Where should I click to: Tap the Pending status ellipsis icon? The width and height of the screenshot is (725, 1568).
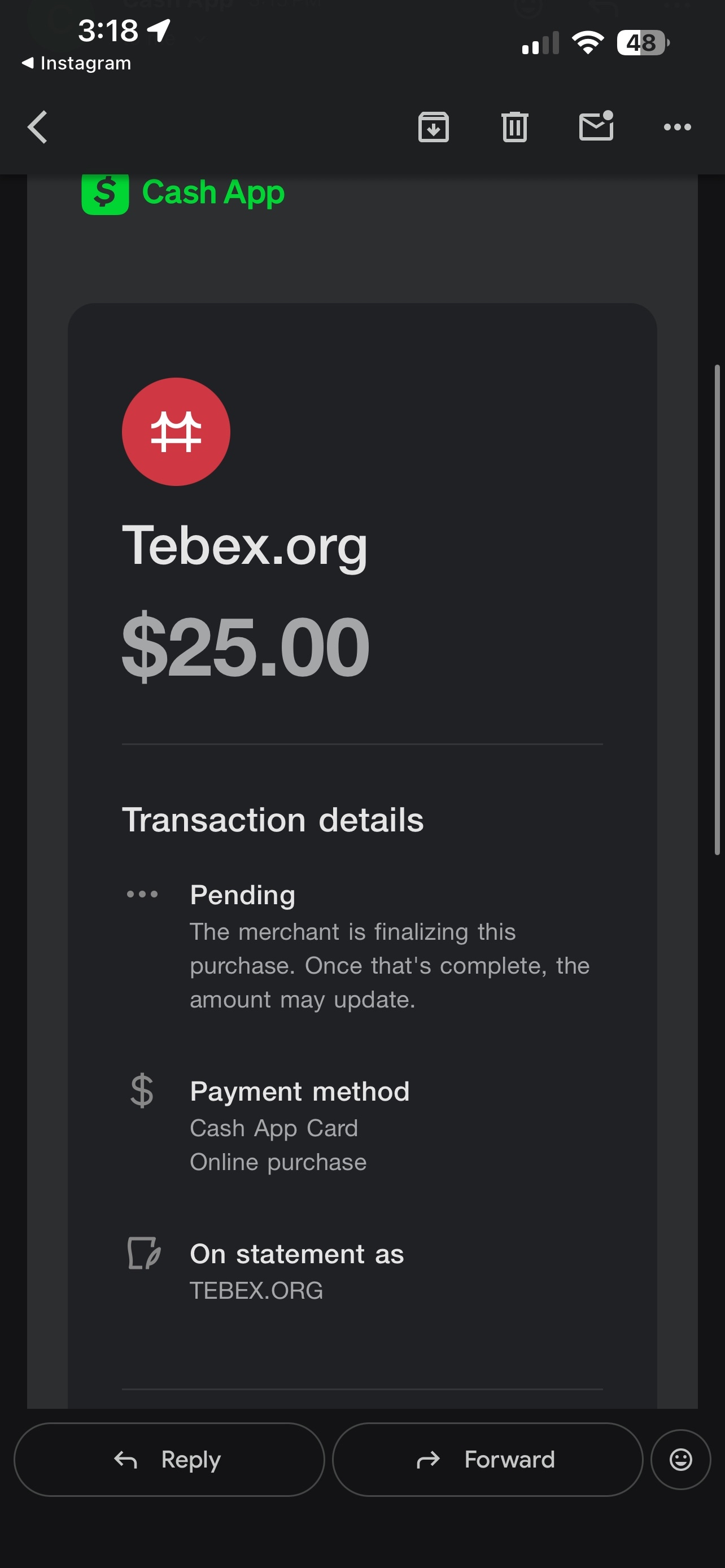point(142,894)
